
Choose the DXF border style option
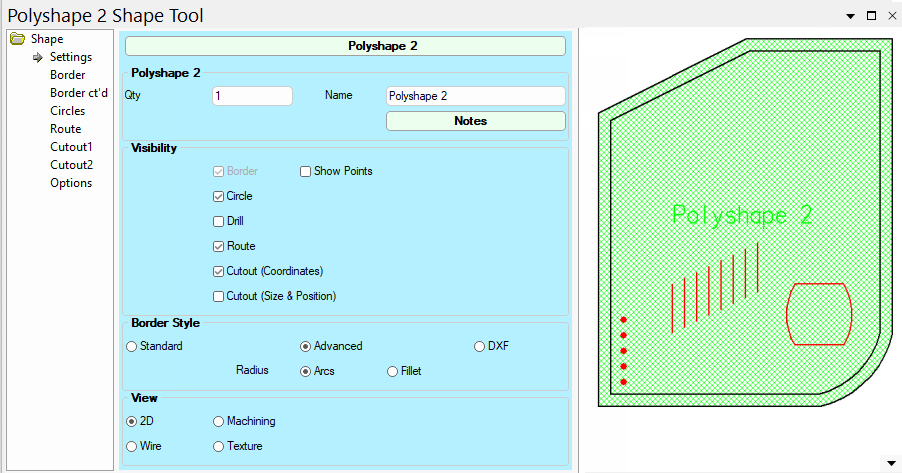pos(480,346)
